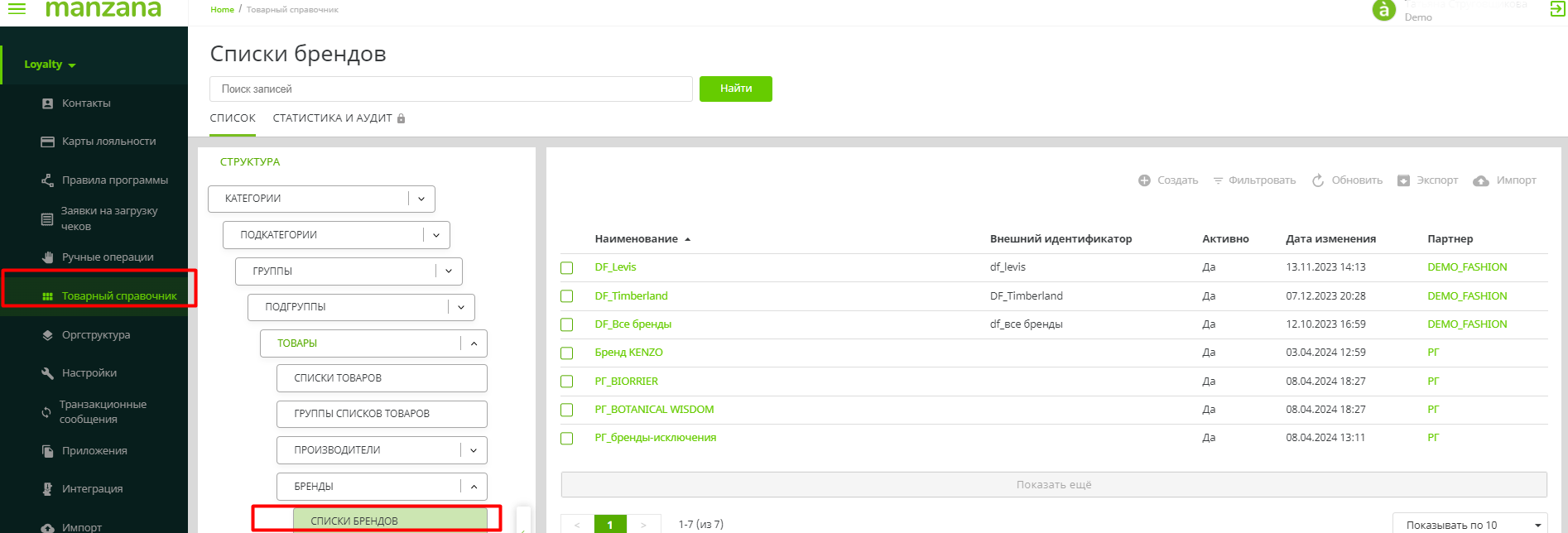Expand the КАТЕГОРИИ structure dropdown
1568x533 pixels.
421,199
